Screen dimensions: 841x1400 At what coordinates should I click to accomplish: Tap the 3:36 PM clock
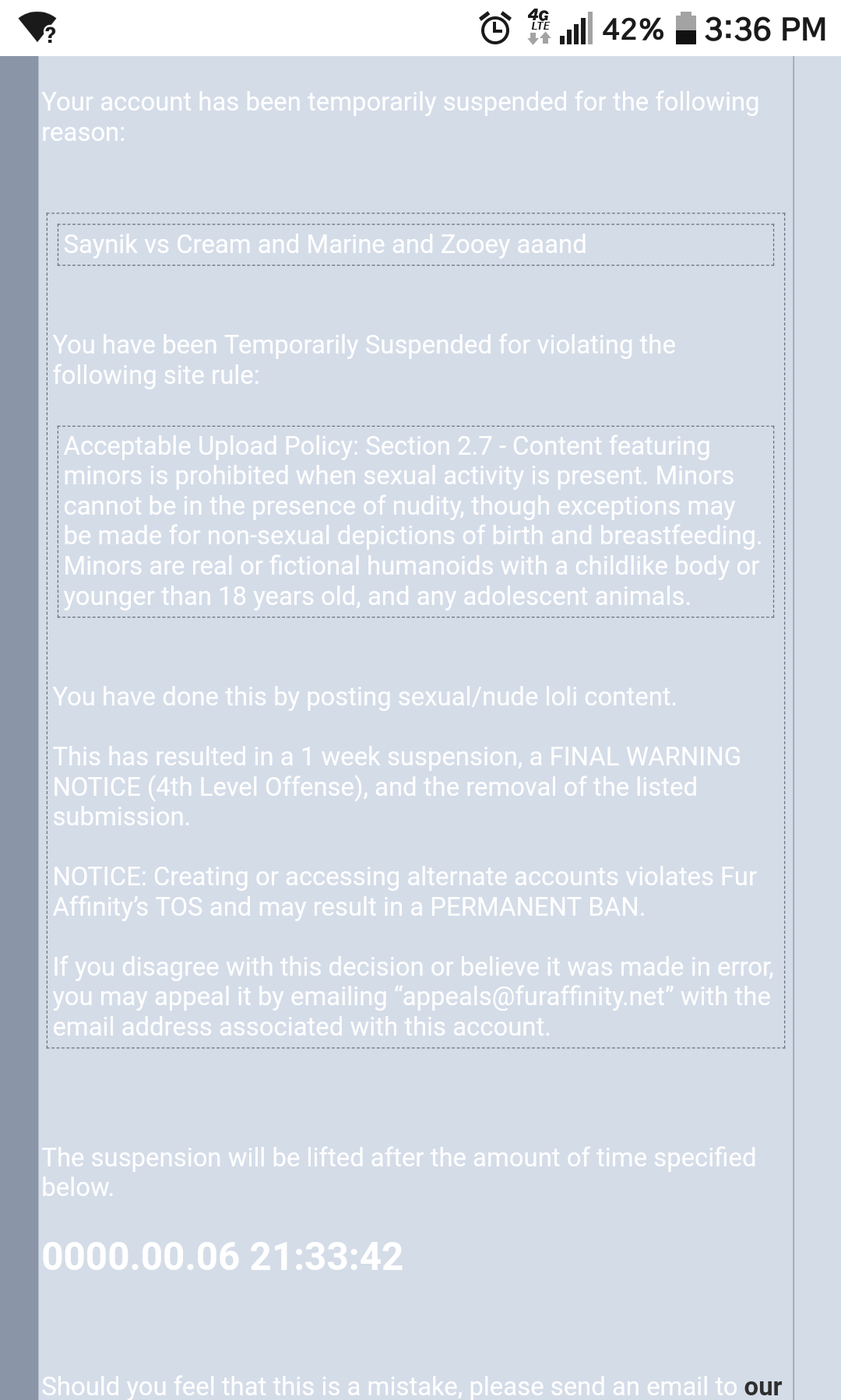tap(765, 30)
